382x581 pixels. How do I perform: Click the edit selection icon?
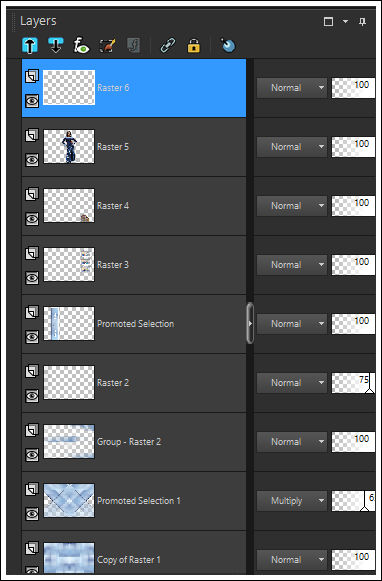[x=107, y=46]
